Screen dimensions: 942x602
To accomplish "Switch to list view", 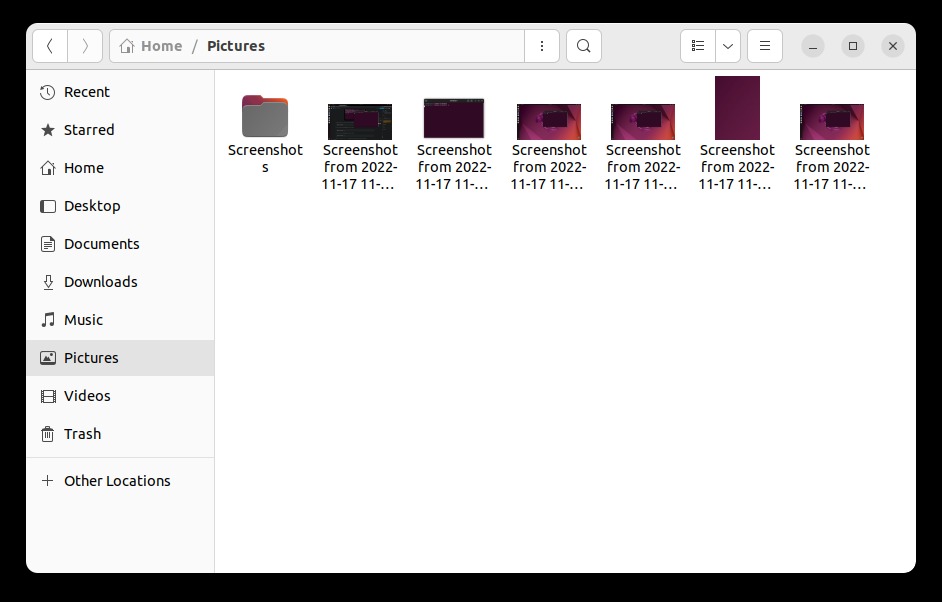I will (x=698, y=46).
